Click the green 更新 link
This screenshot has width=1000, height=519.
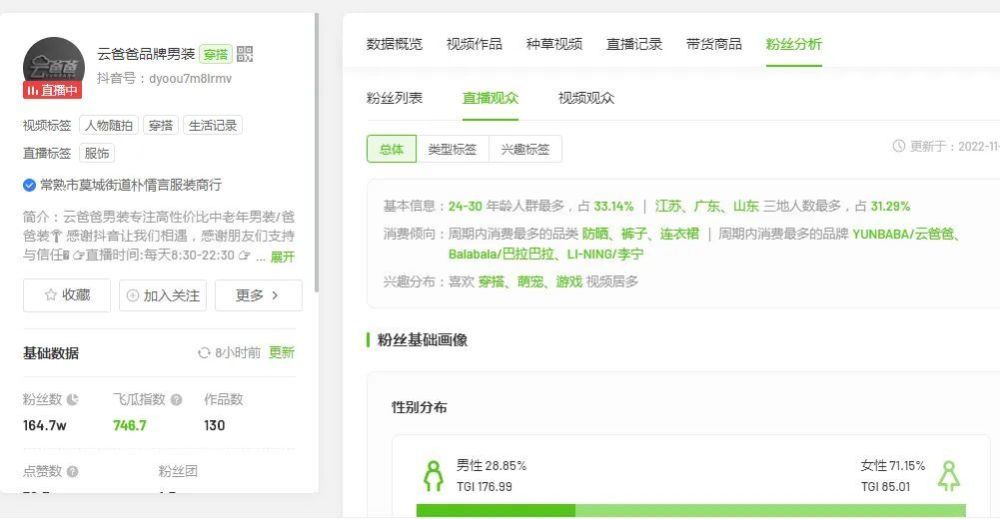(281, 353)
